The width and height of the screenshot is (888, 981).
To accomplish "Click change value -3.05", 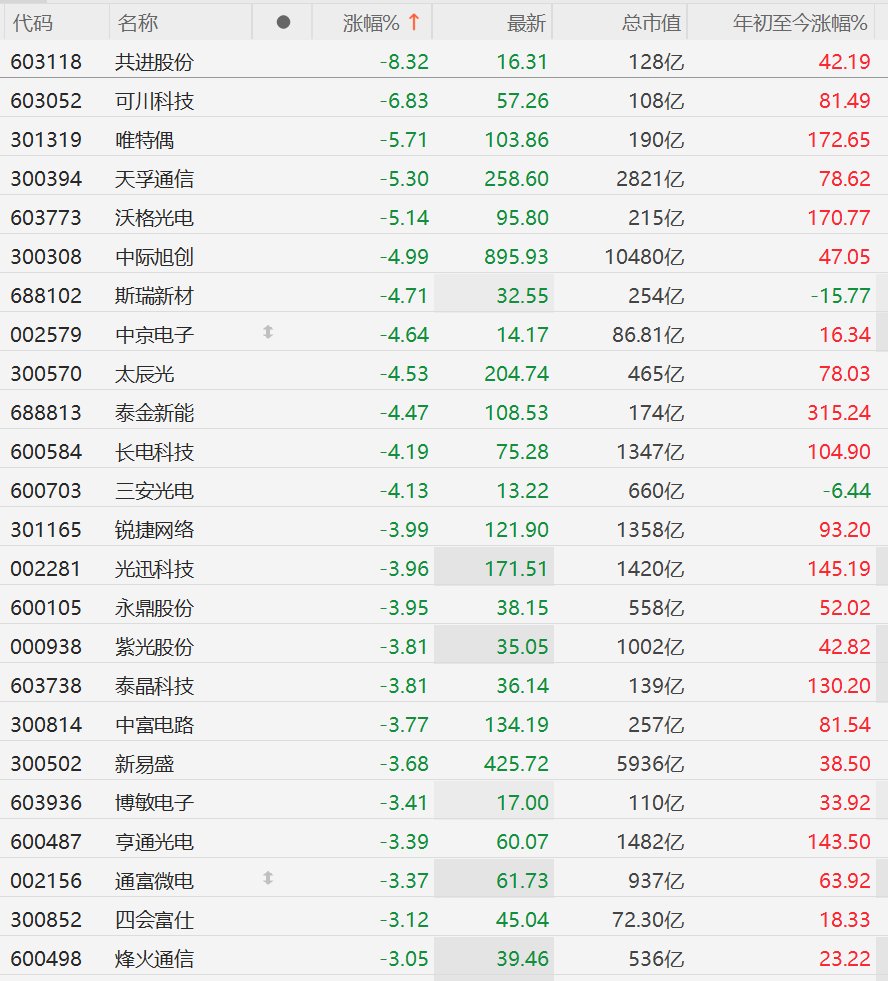I will pos(404,958).
